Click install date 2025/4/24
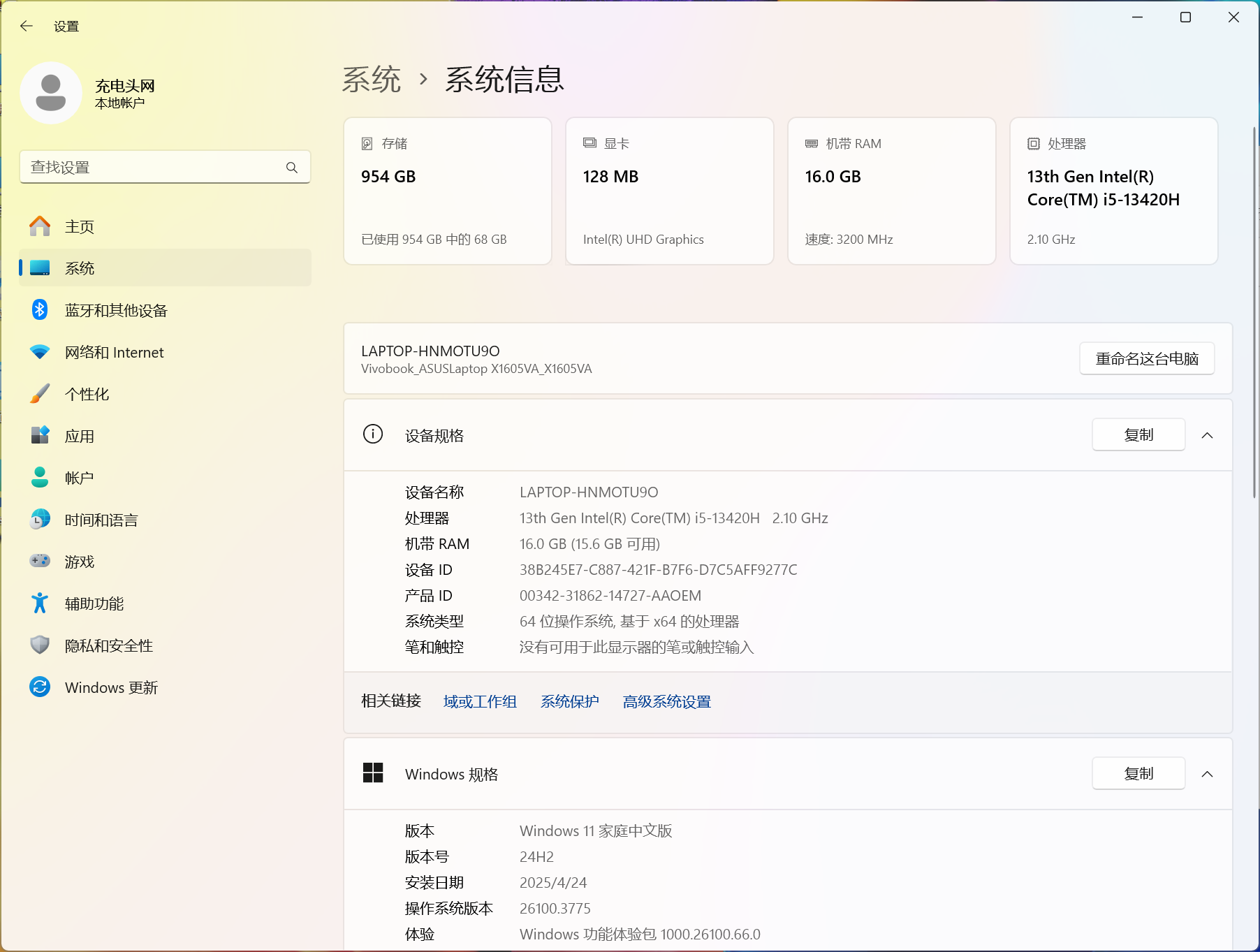1260x952 pixels. (553, 883)
